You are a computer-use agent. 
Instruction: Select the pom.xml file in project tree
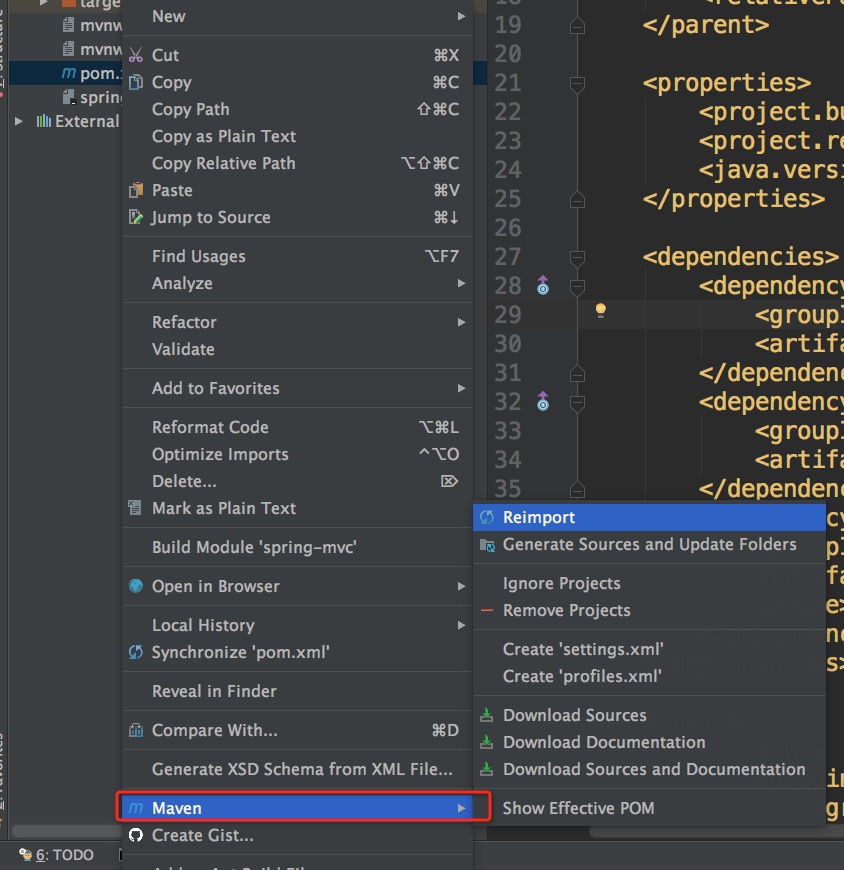tap(92, 73)
